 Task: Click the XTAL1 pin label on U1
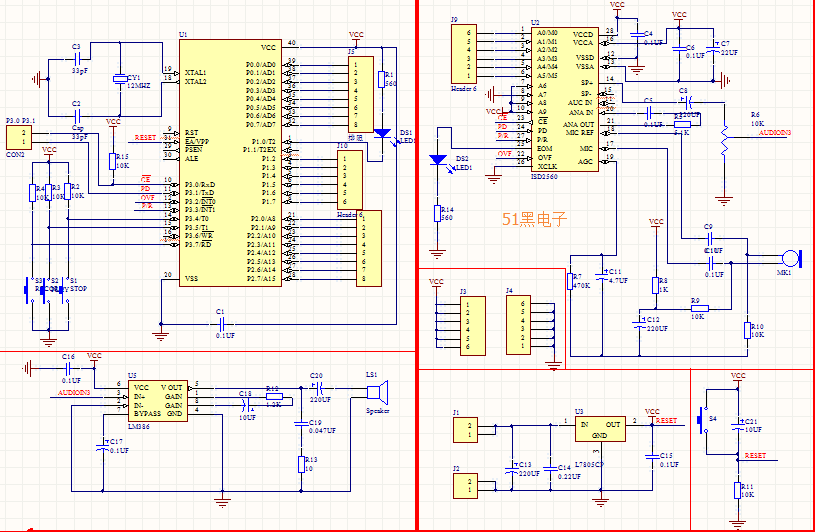click(x=195, y=73)
